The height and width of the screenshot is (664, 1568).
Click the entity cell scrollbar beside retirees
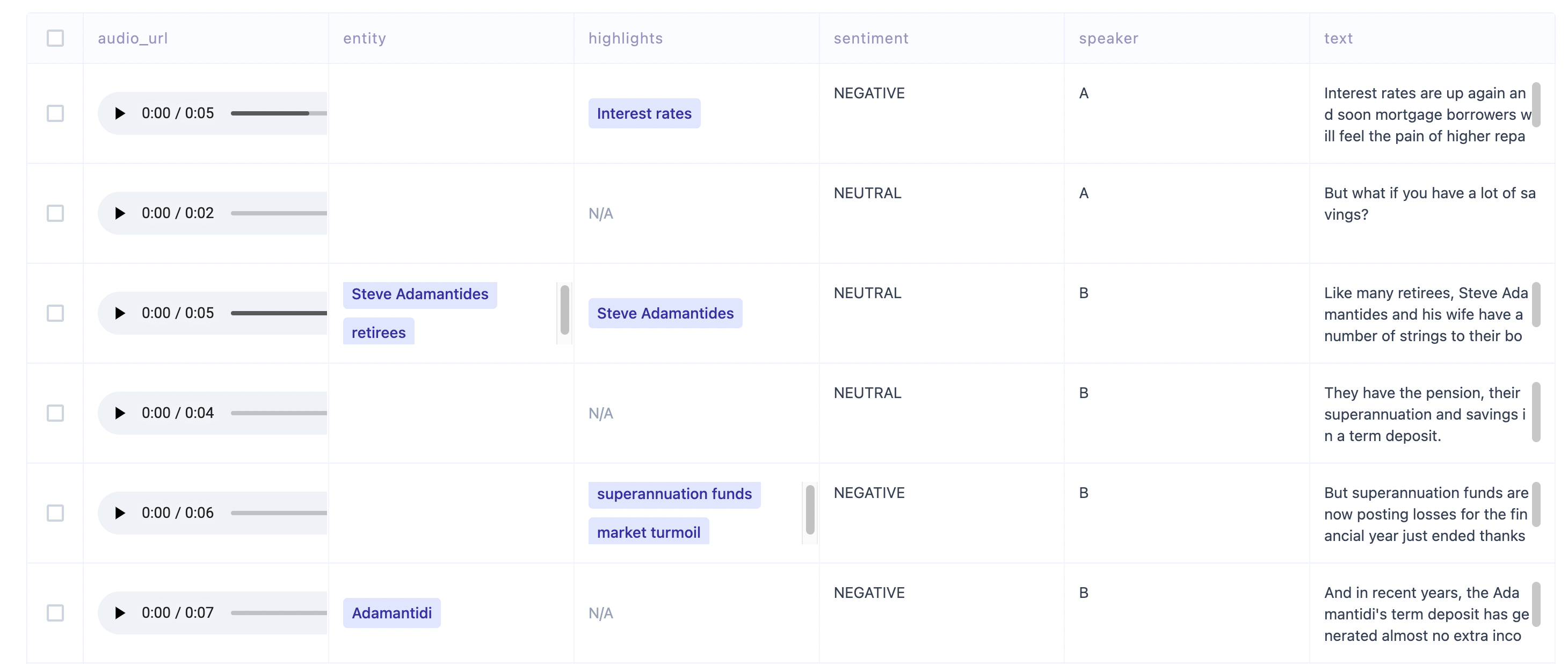tap(564, 310)
